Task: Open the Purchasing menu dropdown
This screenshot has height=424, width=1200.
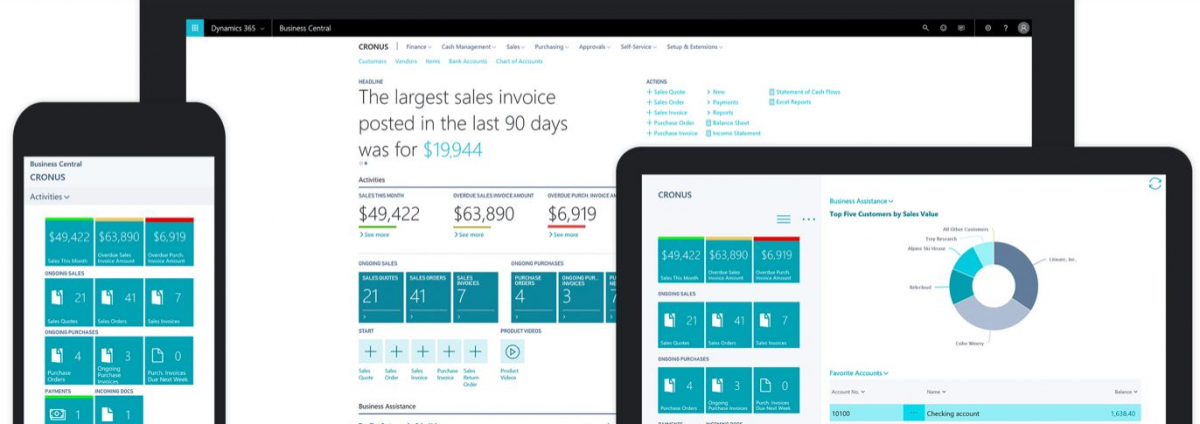Action: coord(552,47)
